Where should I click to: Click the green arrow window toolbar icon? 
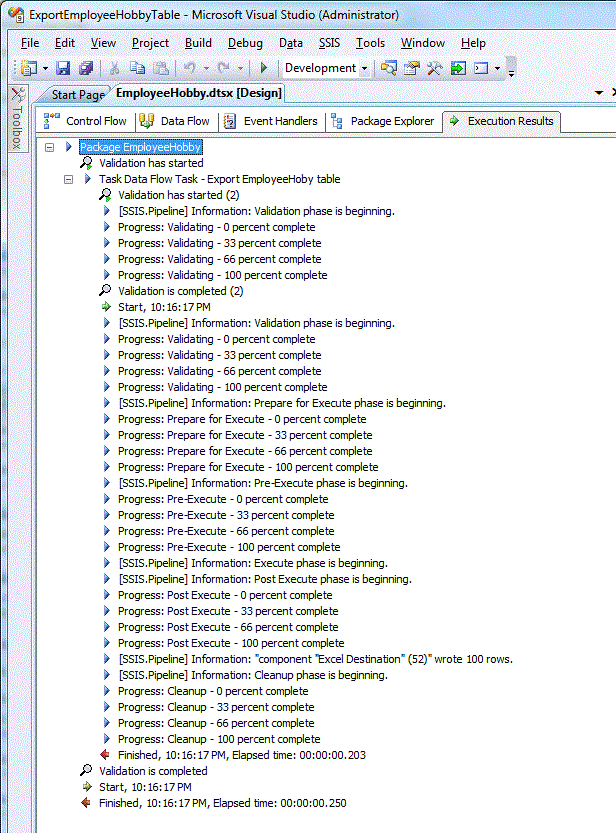(458, 68)
